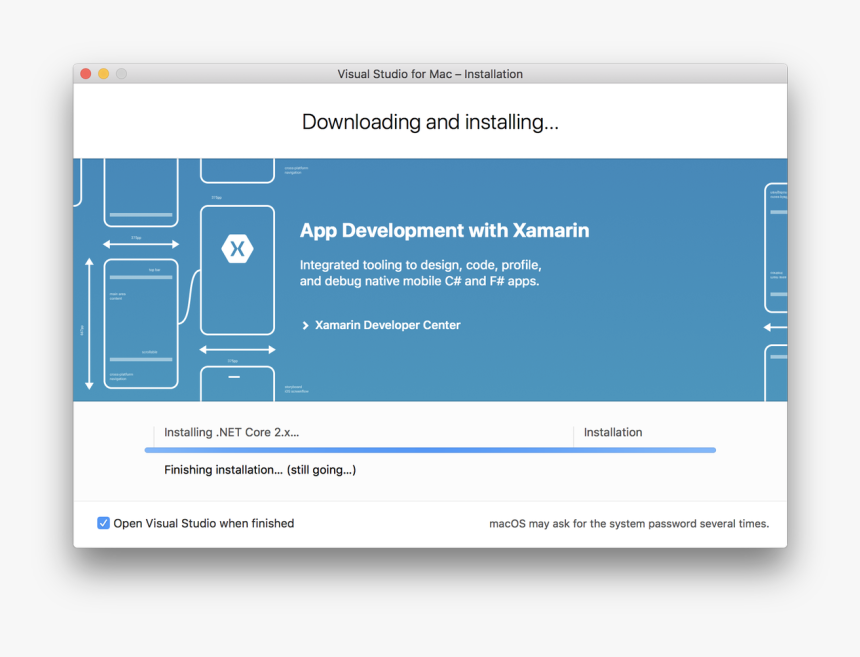Click the 'App Development with Xamarin' heading
This screenshot has height=657, width=860.
444,230
